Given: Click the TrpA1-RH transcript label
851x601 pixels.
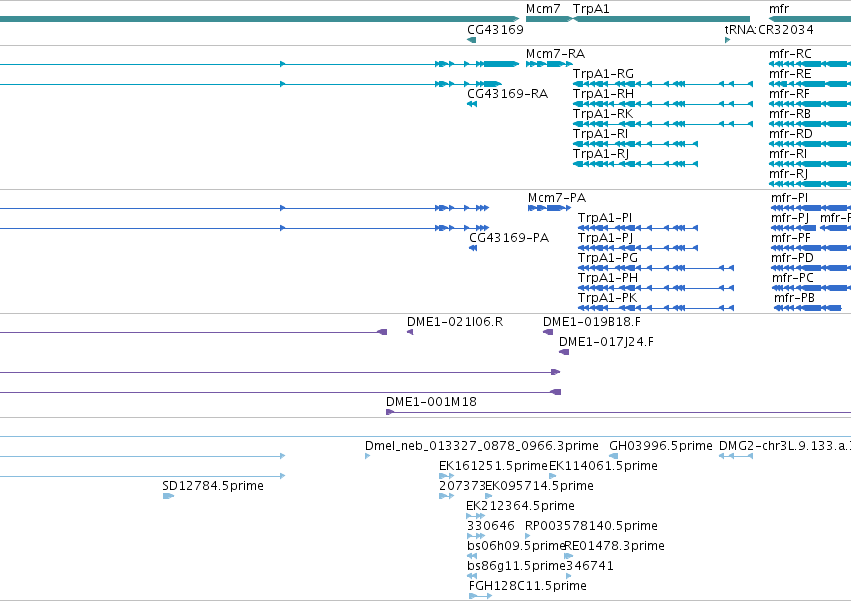Looking at the screenshot, I should (603, 93).
